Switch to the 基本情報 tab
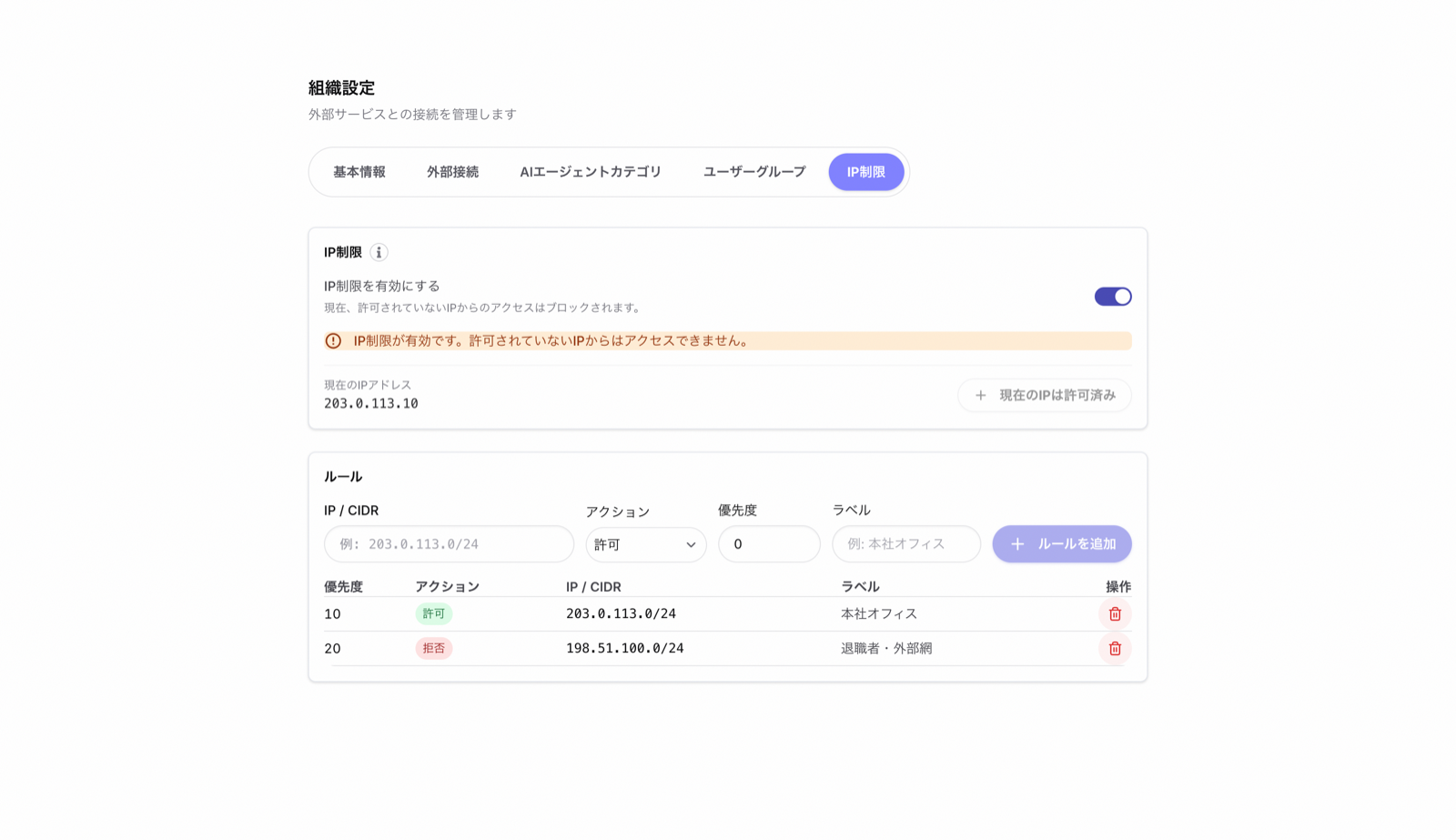1456x840 pixels. click(359, 172)
